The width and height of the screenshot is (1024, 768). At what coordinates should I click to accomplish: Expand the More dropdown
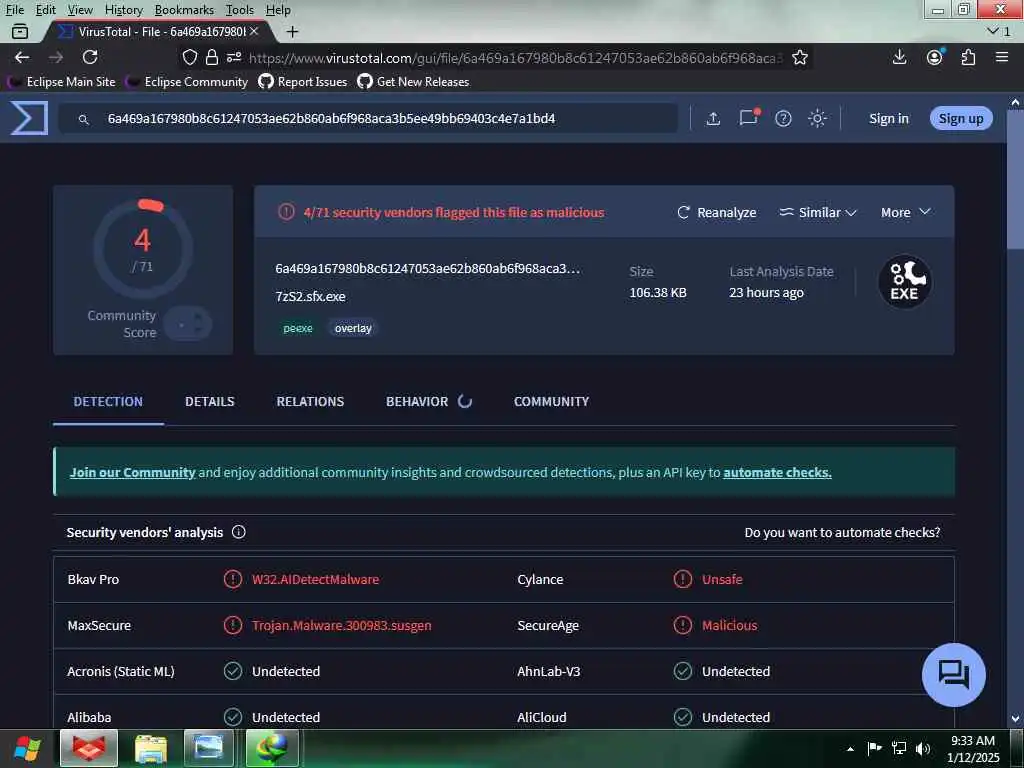point(906,212)
